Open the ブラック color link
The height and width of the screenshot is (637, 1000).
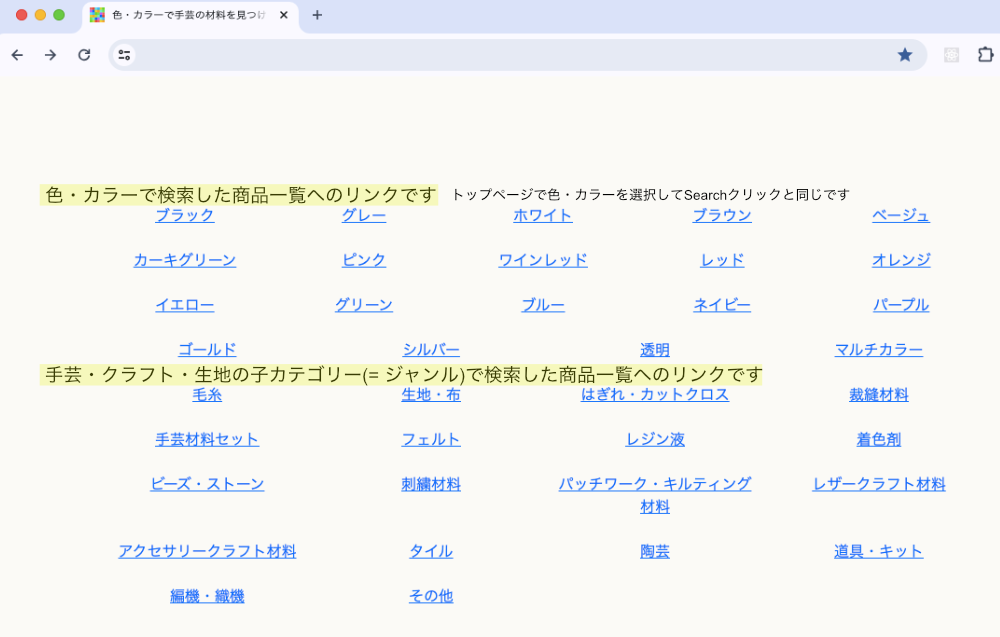tap(185, 216)
